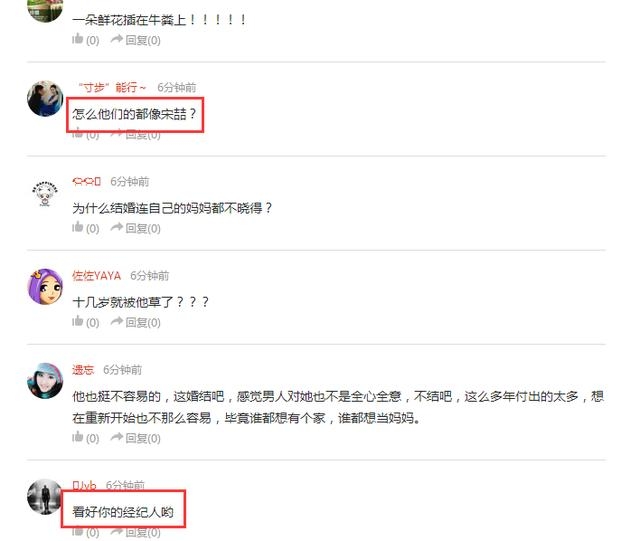
Task: View avatar of user 遗忘
Action: click(x=45, y=381)
